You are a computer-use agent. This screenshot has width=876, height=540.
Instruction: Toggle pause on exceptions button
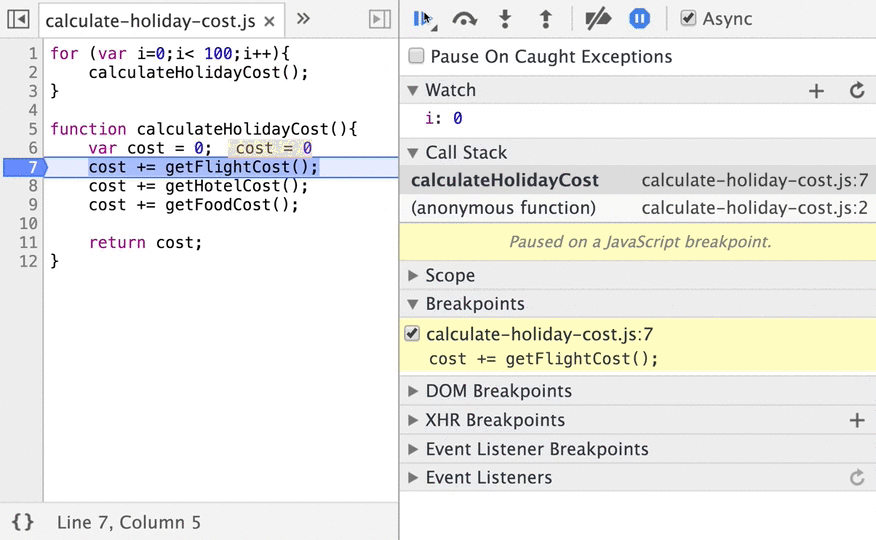point(639,19)
